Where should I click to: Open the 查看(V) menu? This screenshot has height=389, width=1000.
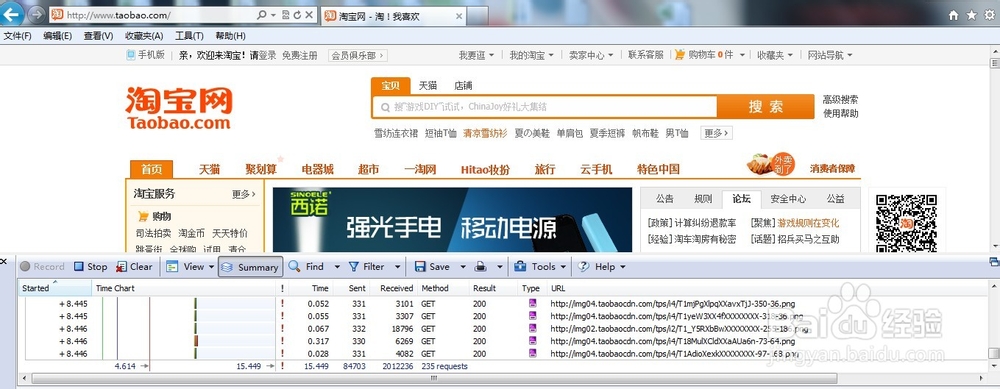pyautogui.click(x=98, y=36)
